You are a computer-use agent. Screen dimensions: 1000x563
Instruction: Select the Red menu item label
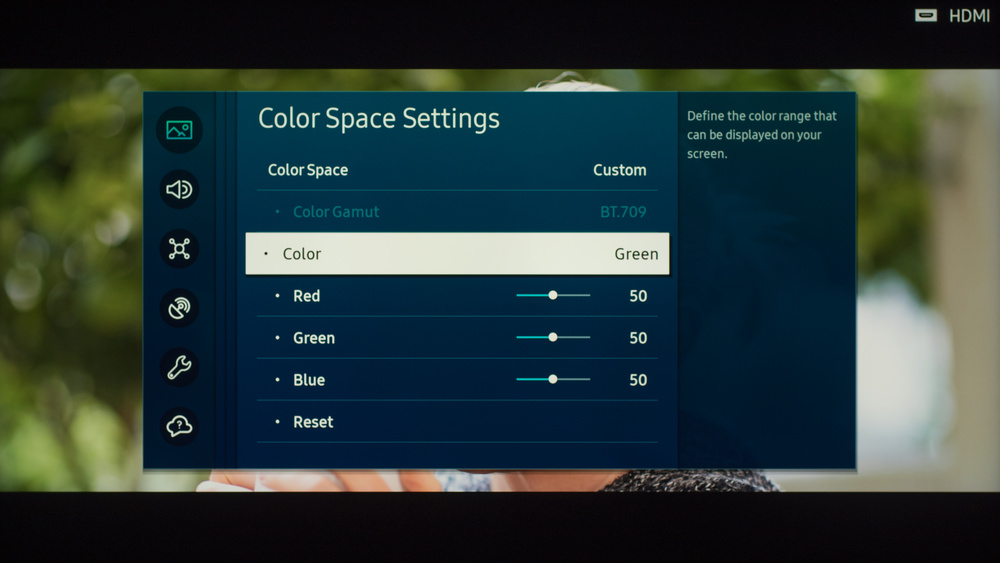pyautogui.click(x=306, y=296)
